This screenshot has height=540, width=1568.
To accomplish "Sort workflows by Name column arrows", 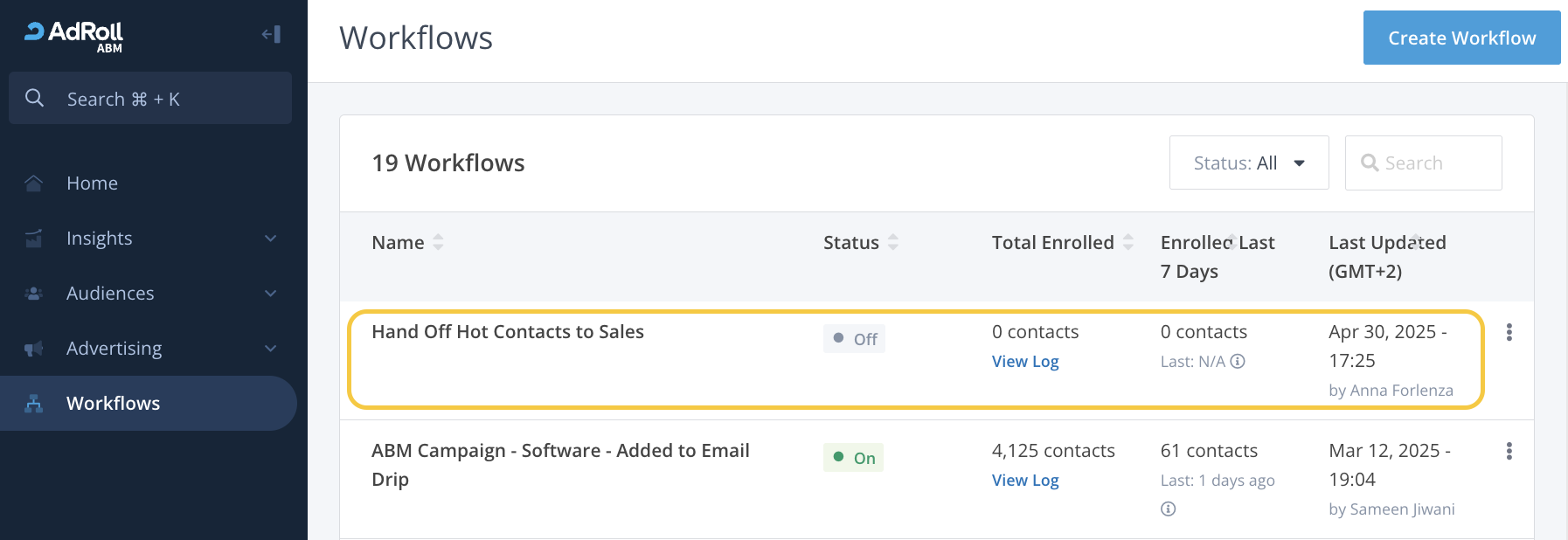I will [x=438, y=242].
